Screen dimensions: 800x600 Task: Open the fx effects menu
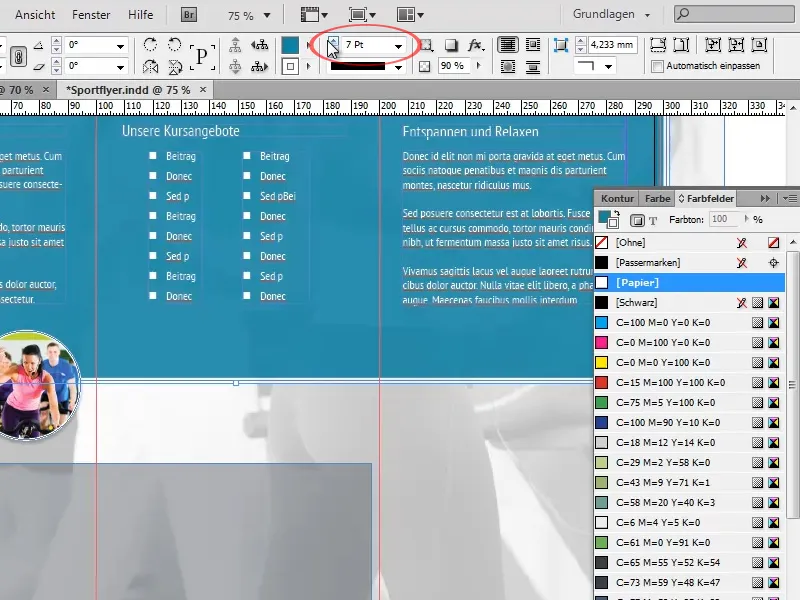tap(476, 45)
